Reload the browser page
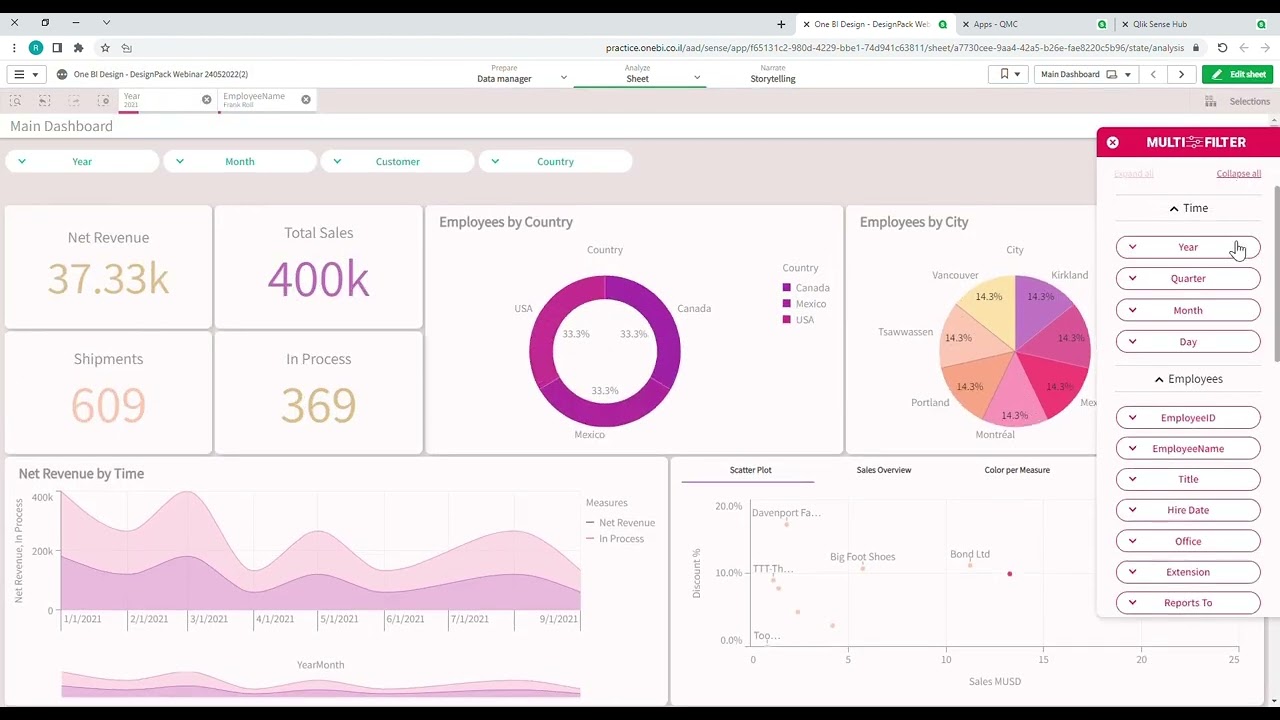The width and height of the screenshot is (1280, 720). tap(1222, 47)
